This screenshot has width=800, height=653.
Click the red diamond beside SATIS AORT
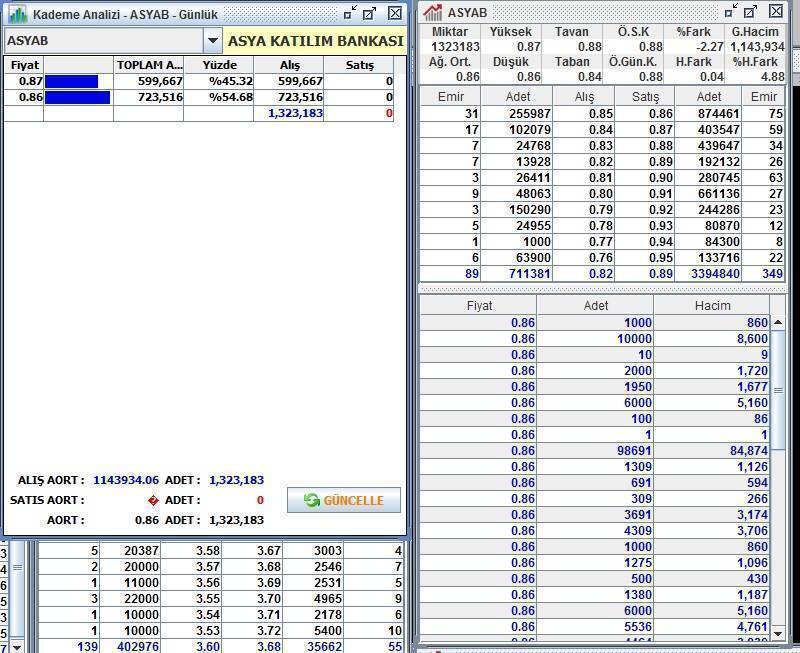pyautogui.click(x=153, y=500)
